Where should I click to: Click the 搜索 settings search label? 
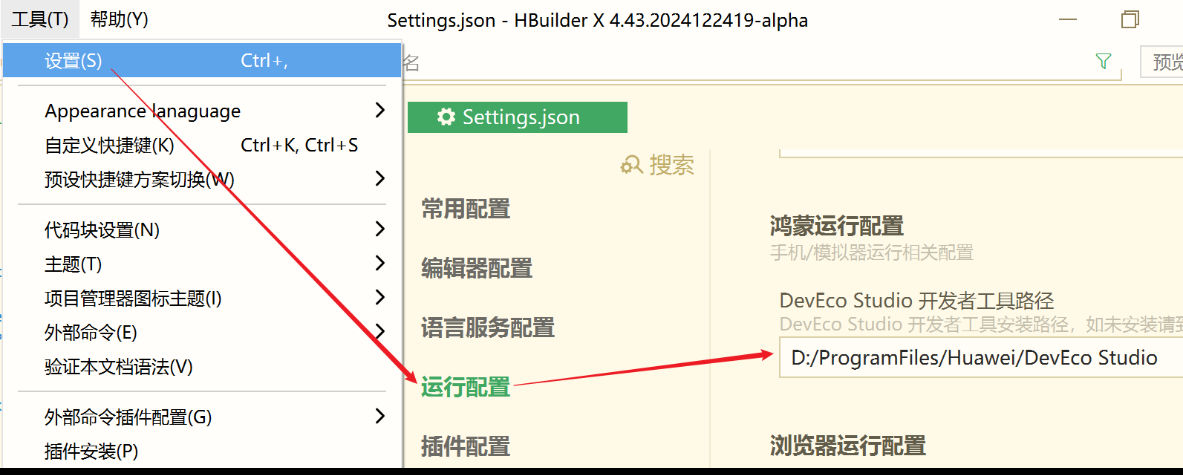point(671,164)
